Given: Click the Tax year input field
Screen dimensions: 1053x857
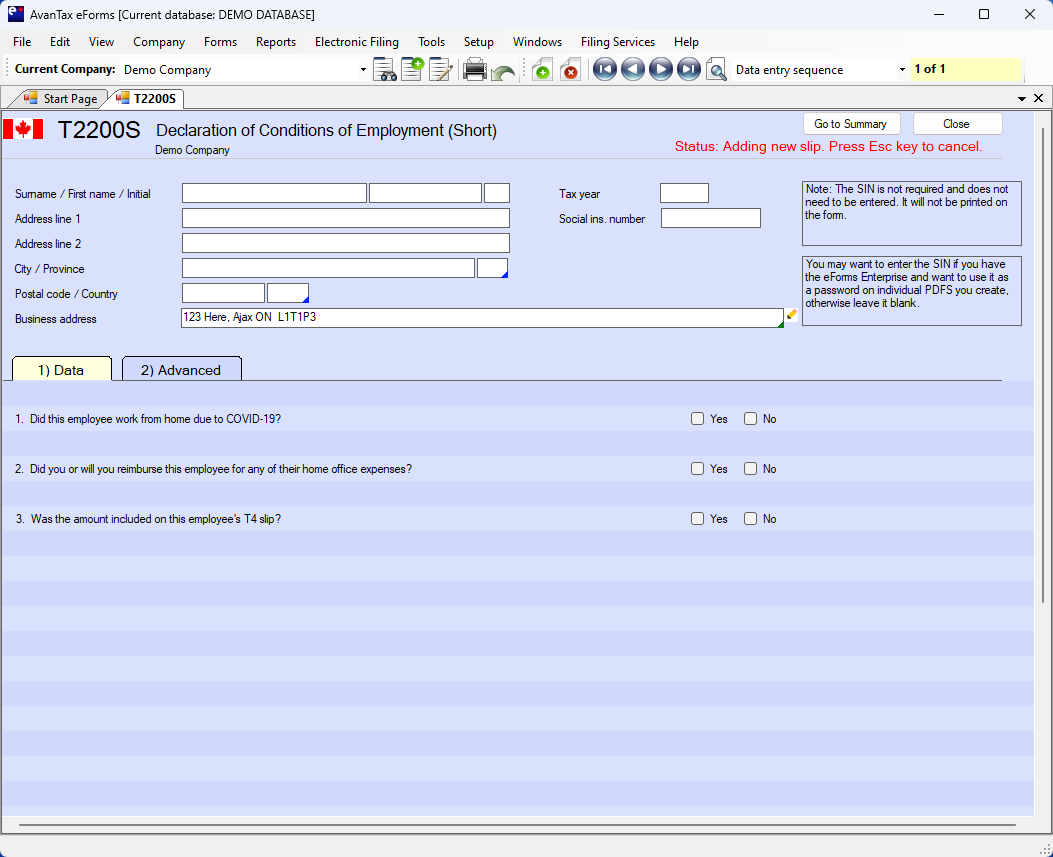Looking at the screenshot, I should coord(684,193).
